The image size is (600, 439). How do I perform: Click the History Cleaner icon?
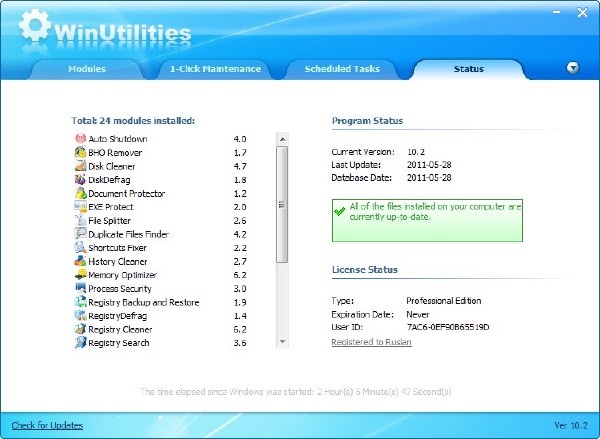[x=80, y=261]
